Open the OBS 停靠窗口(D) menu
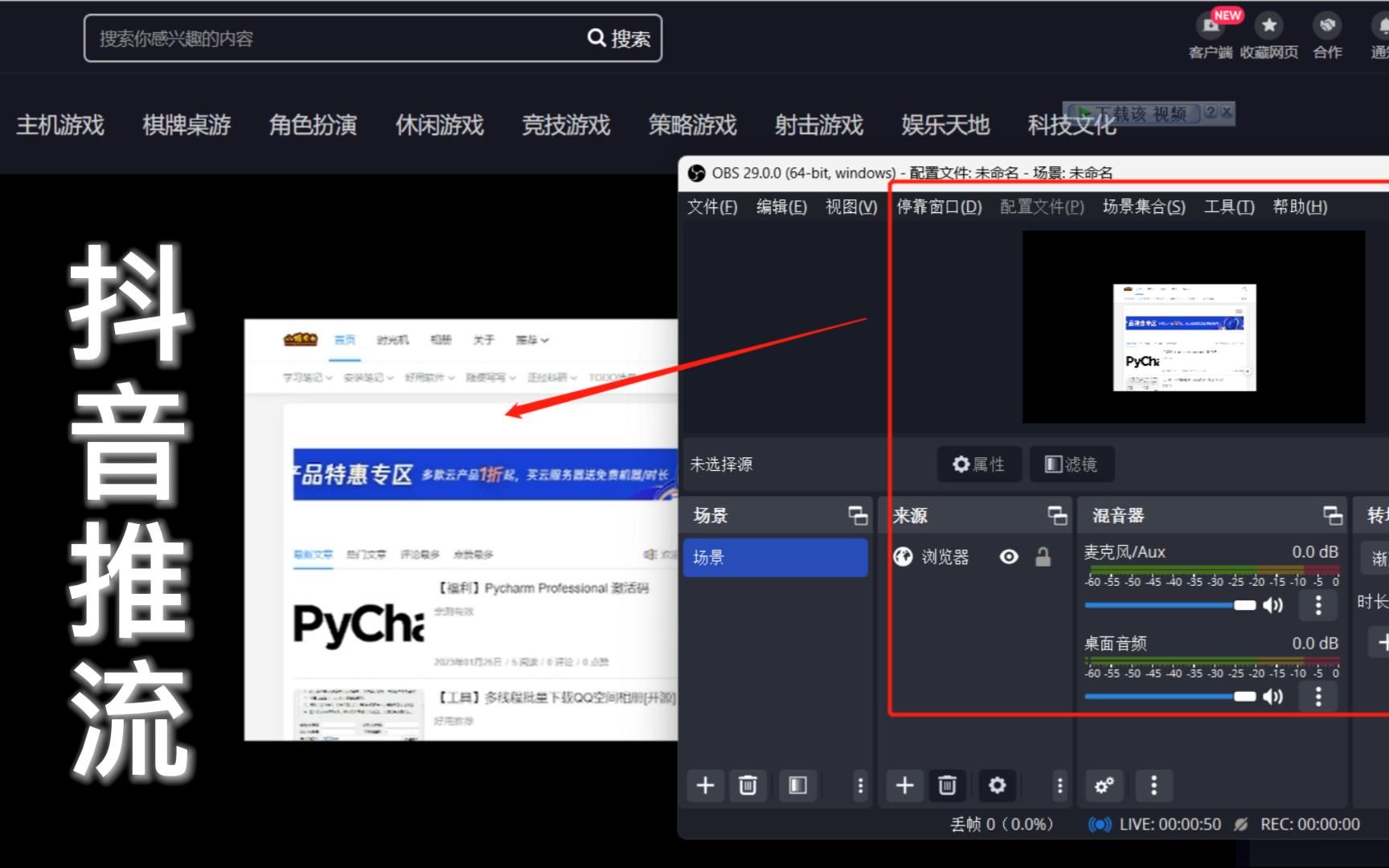 point(939,207)
